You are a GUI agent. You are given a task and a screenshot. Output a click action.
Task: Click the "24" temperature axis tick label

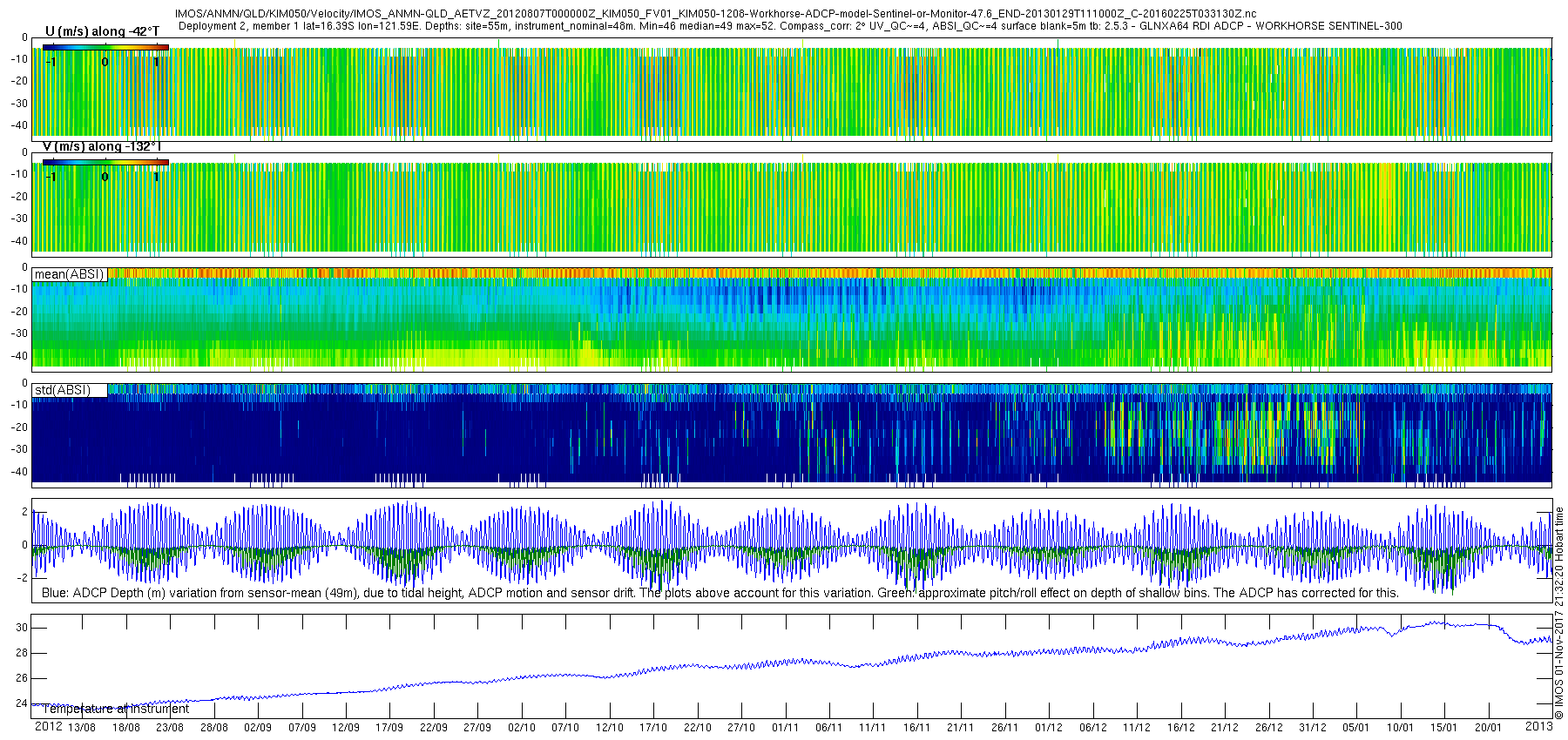click(22, 703)
